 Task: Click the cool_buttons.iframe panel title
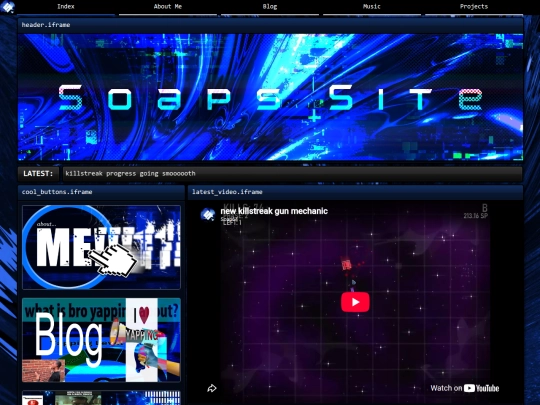(x=57, y=192)
